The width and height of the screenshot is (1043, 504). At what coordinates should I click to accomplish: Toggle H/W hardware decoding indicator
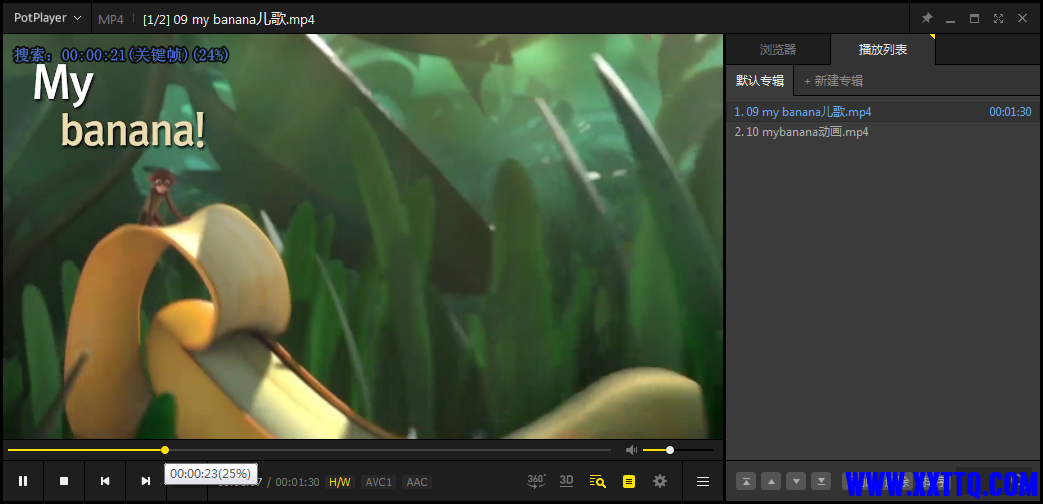tap(340, 482)
